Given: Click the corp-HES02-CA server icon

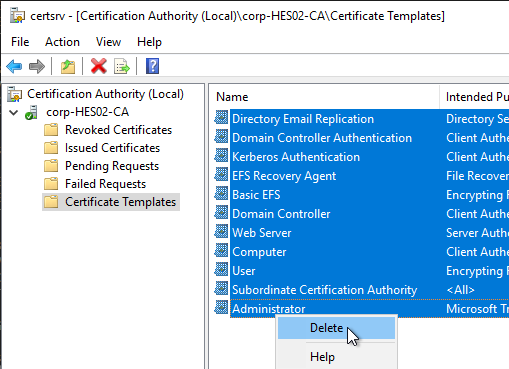Looking at the screenshot, I should coord(31,112).
